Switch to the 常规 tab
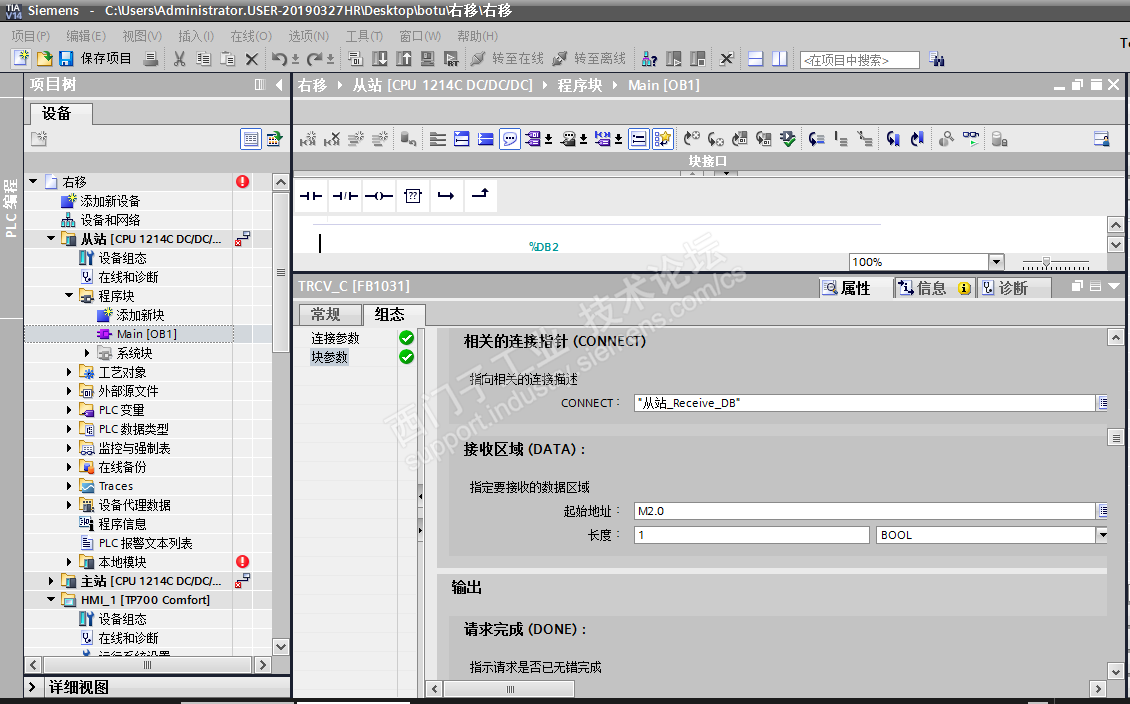 [x=329, y=314]
